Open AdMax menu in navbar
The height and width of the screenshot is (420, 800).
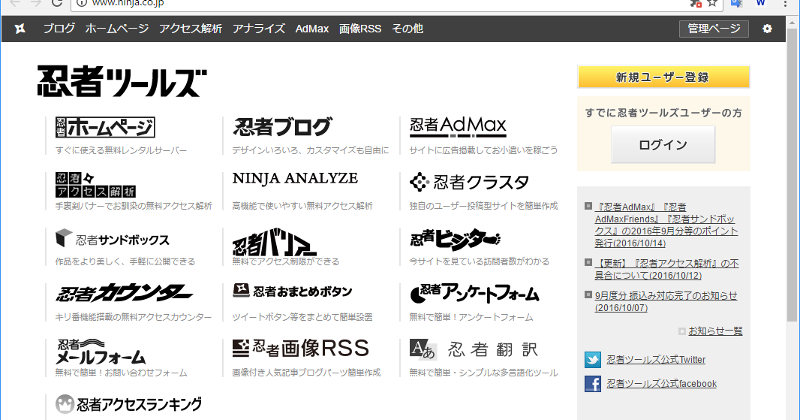point(312,29)
